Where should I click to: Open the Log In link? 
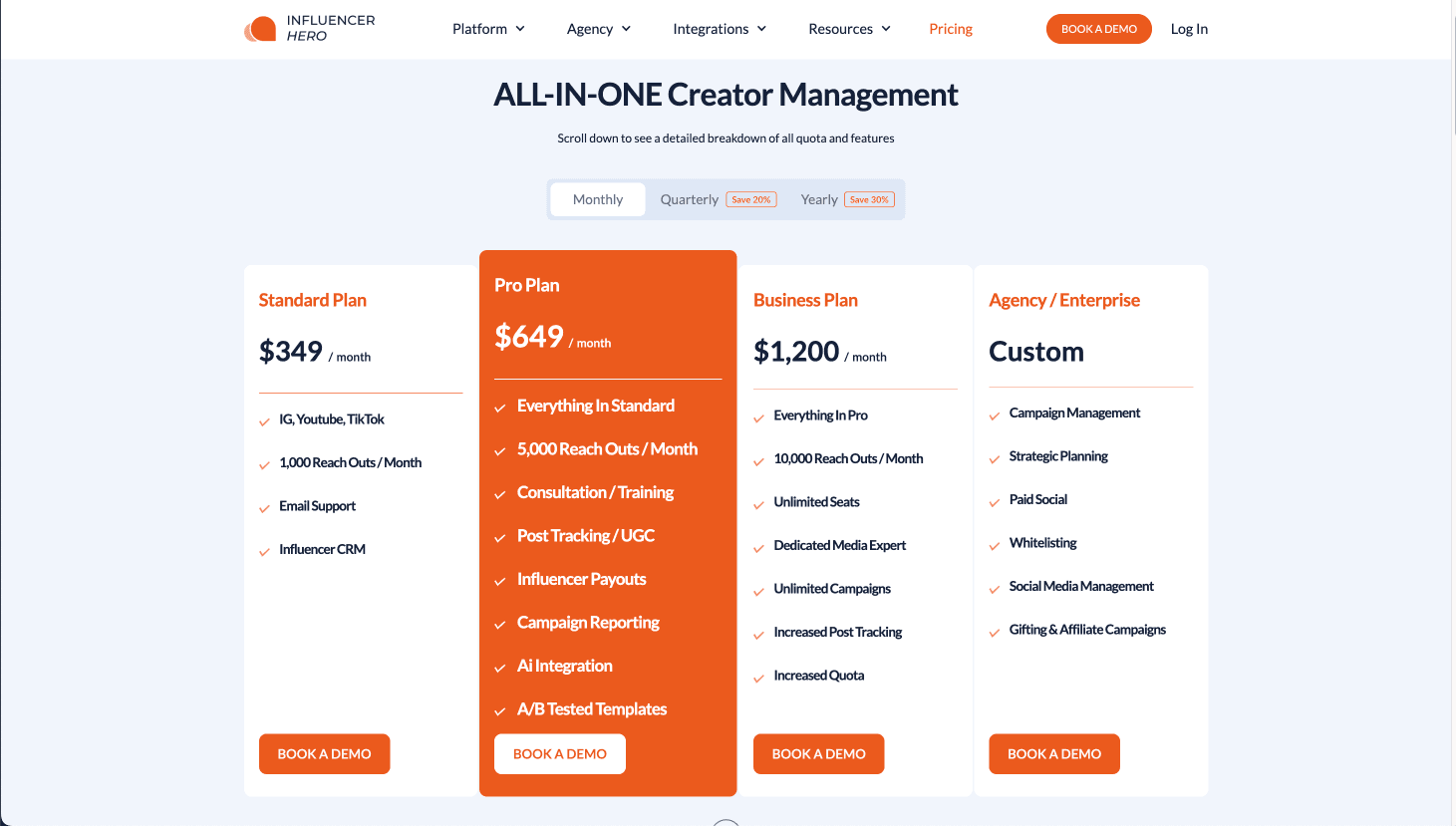click(1189, 29)
